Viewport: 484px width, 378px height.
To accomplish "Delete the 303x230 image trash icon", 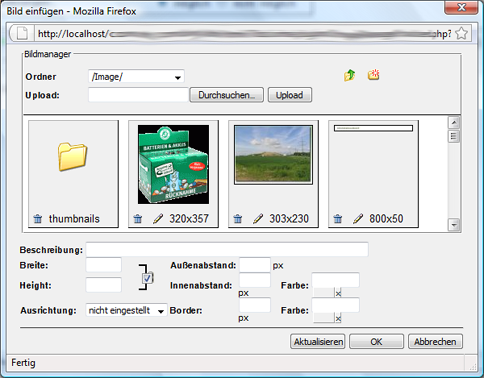I will tap(238, 219).
